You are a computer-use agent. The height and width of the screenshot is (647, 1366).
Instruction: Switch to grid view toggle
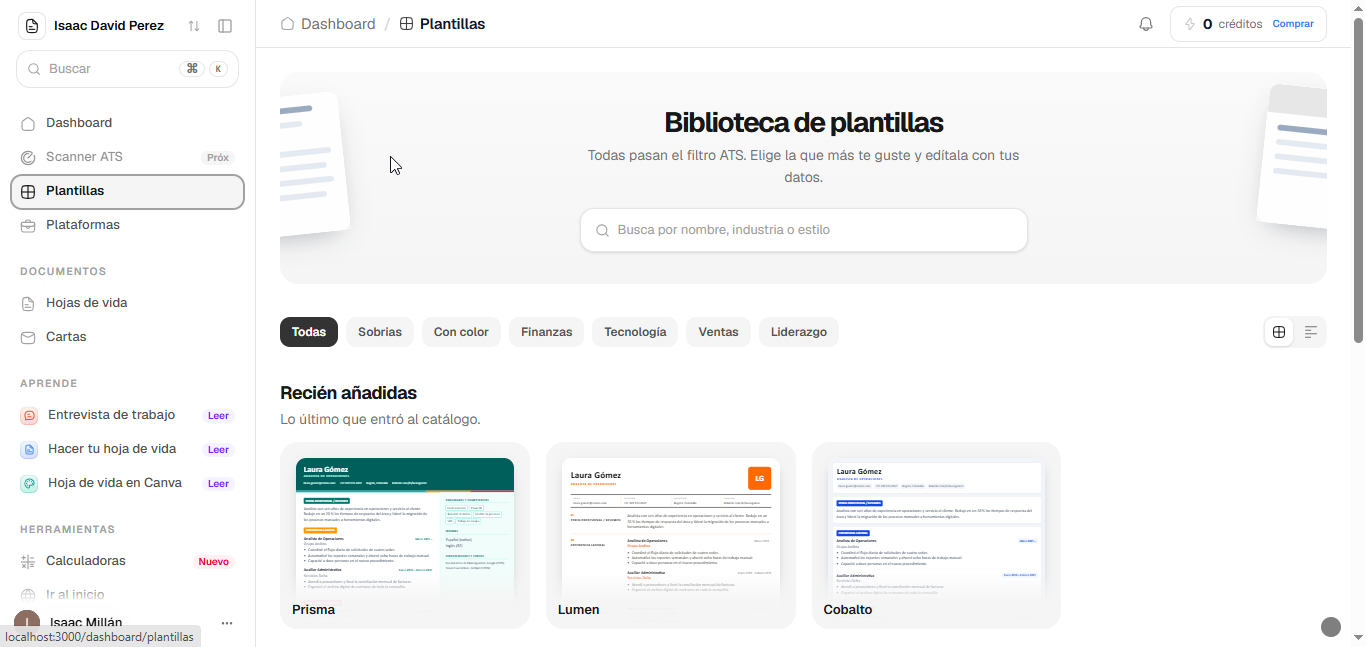tap(1279, 332)
